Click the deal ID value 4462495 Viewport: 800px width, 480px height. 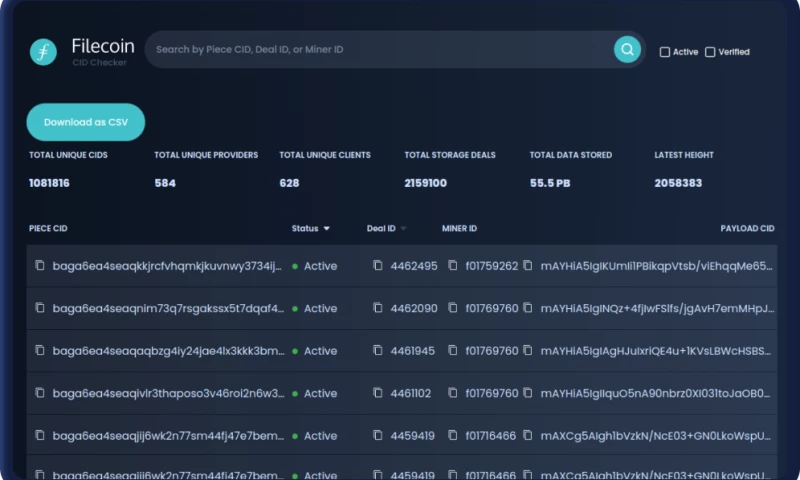pos(414,266)
